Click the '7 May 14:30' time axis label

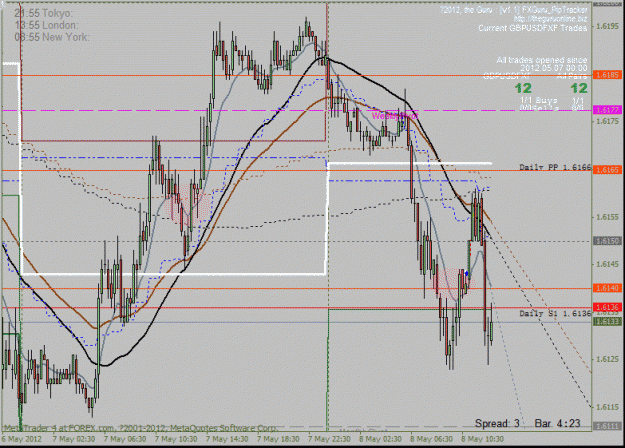(227, 439)
